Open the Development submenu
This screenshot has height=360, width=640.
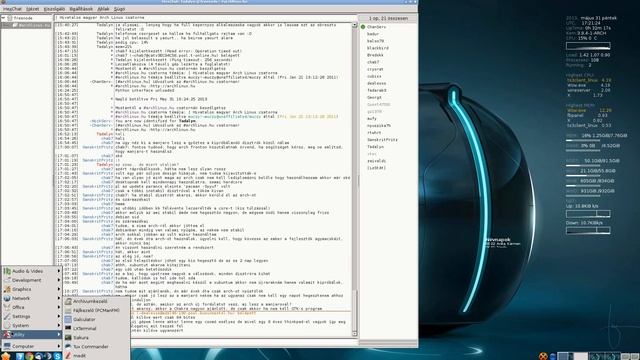(x=32, y=280)
